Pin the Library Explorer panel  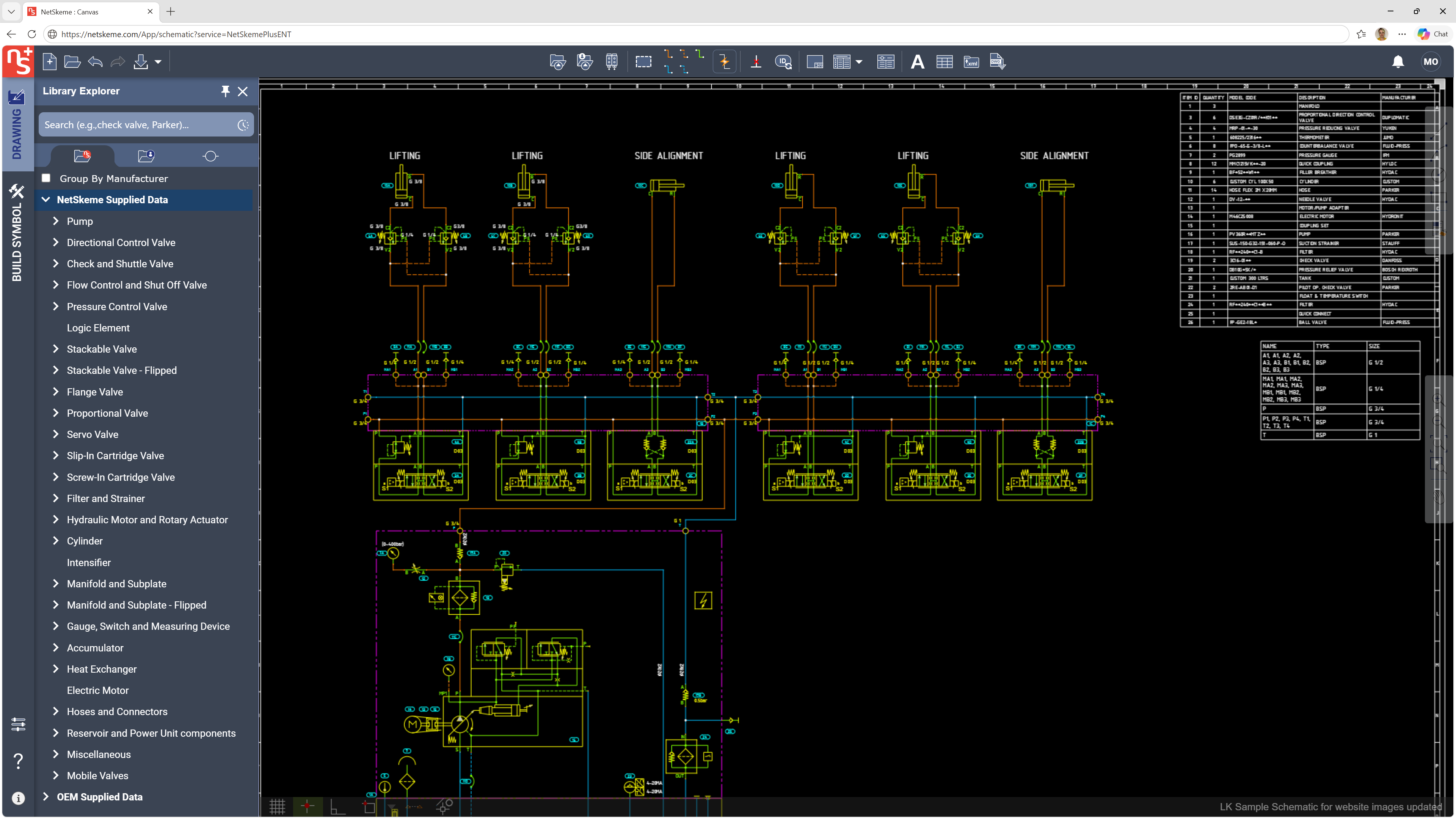point(225,91)
